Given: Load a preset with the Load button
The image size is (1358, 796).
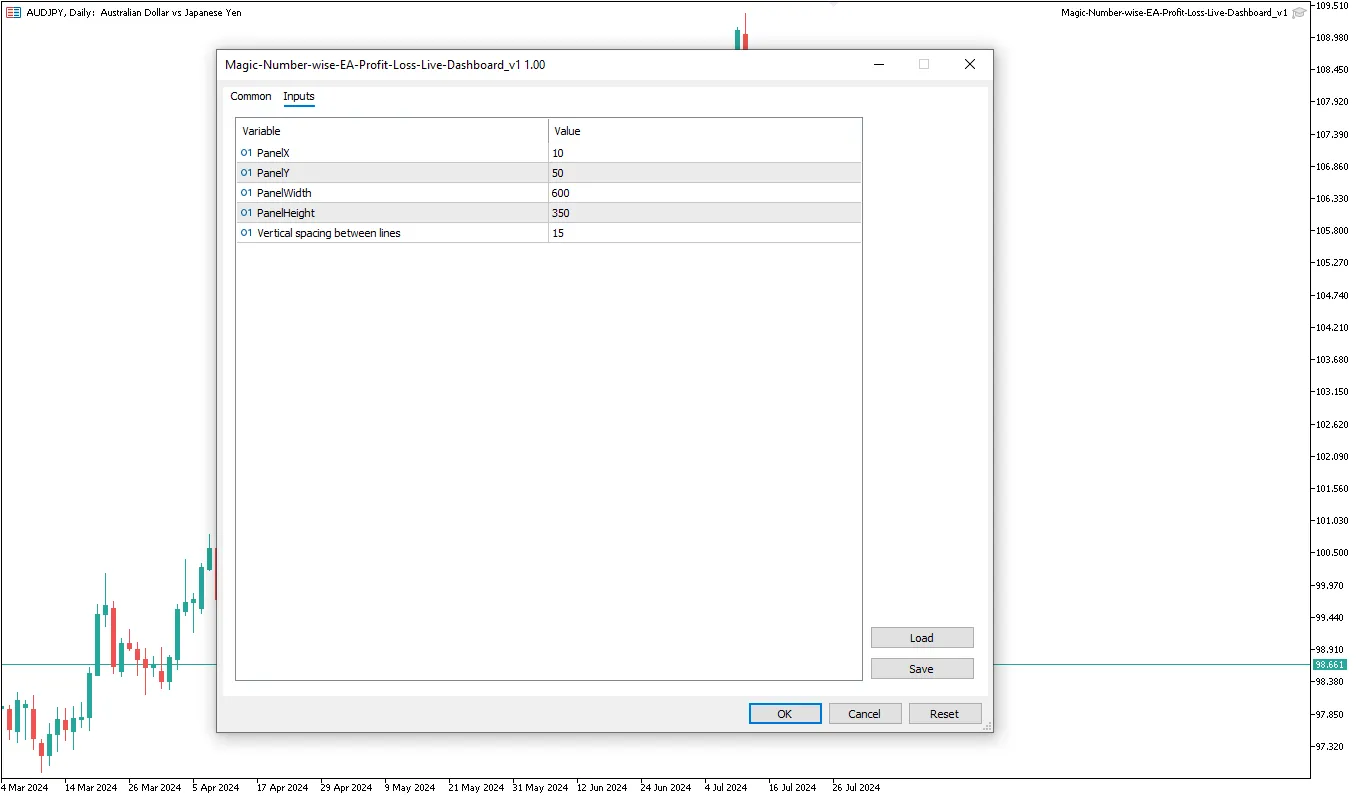Looking at the screenshot, I should click(922, 638).
